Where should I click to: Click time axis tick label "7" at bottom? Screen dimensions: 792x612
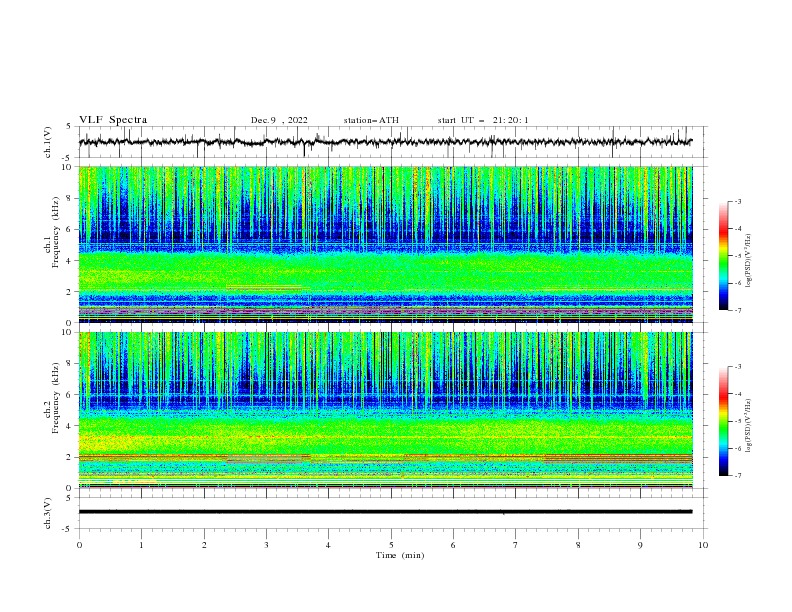516,545
